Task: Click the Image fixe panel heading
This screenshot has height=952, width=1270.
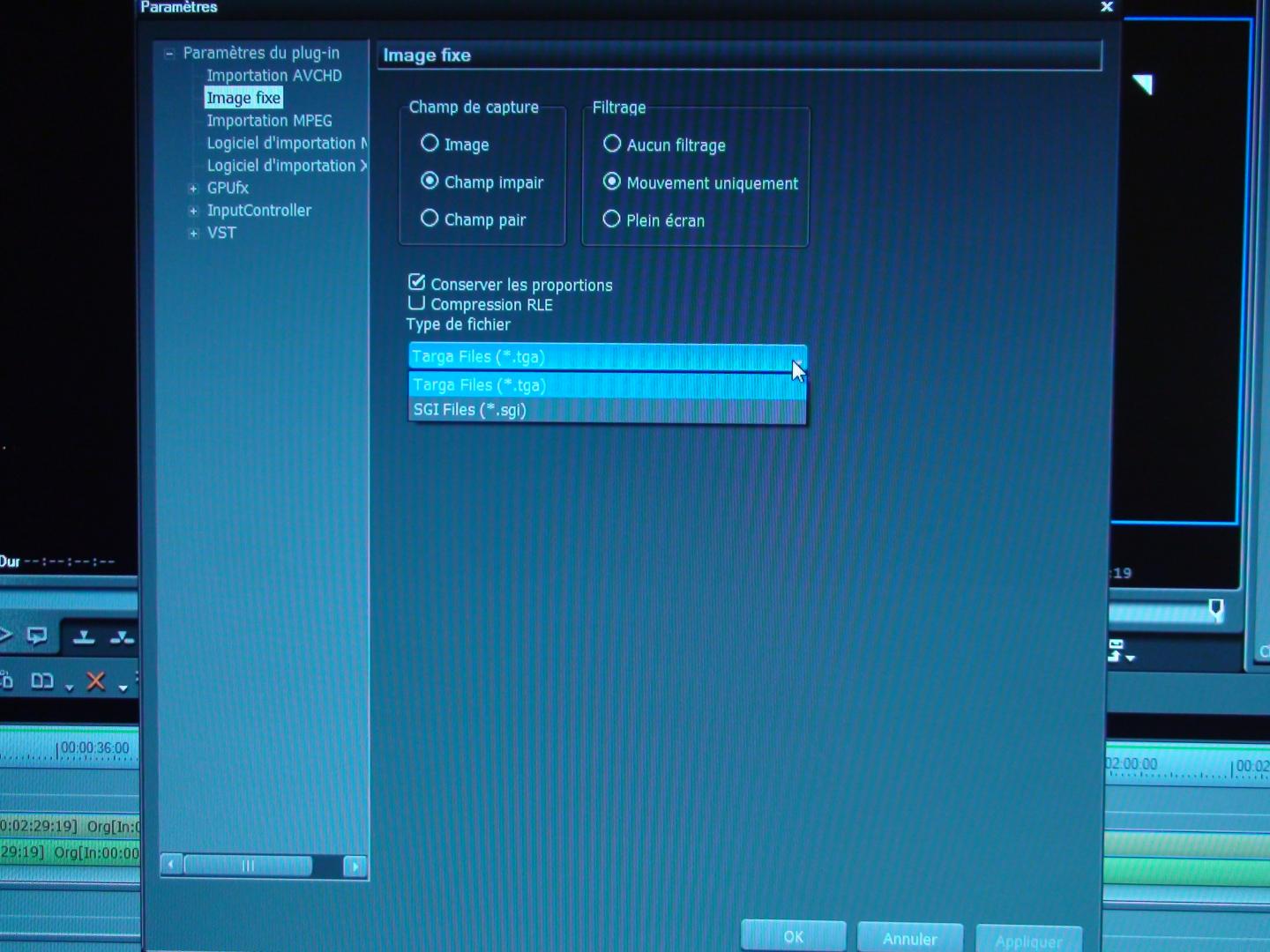Action: [x=427, y=56]
